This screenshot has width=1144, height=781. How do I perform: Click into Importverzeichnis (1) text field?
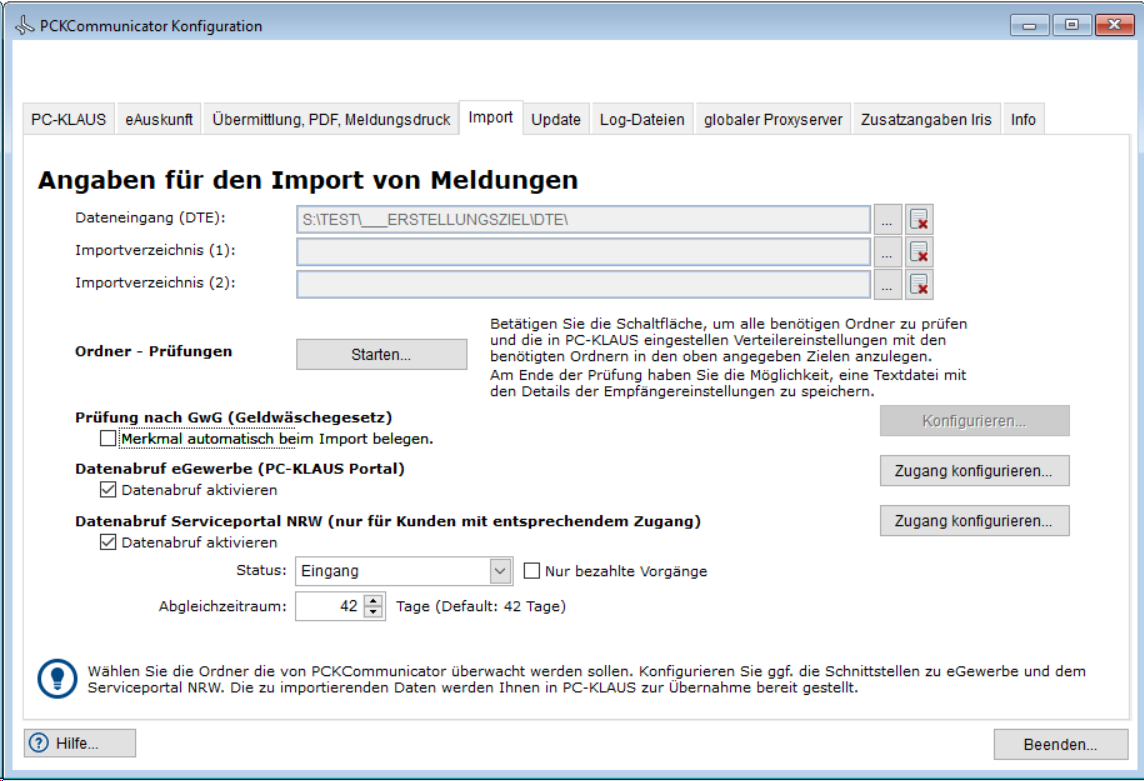click(x=583, y=252)
